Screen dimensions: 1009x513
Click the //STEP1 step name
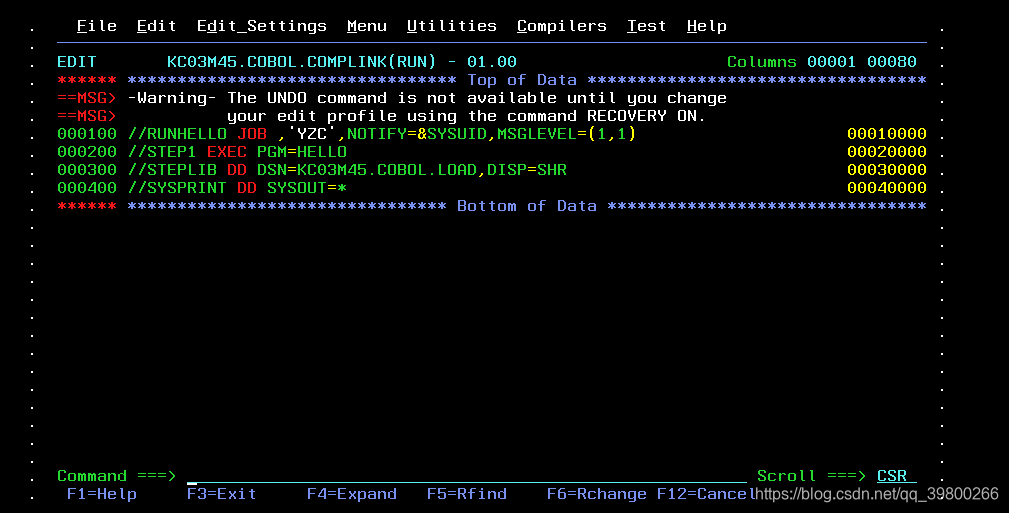162,152
